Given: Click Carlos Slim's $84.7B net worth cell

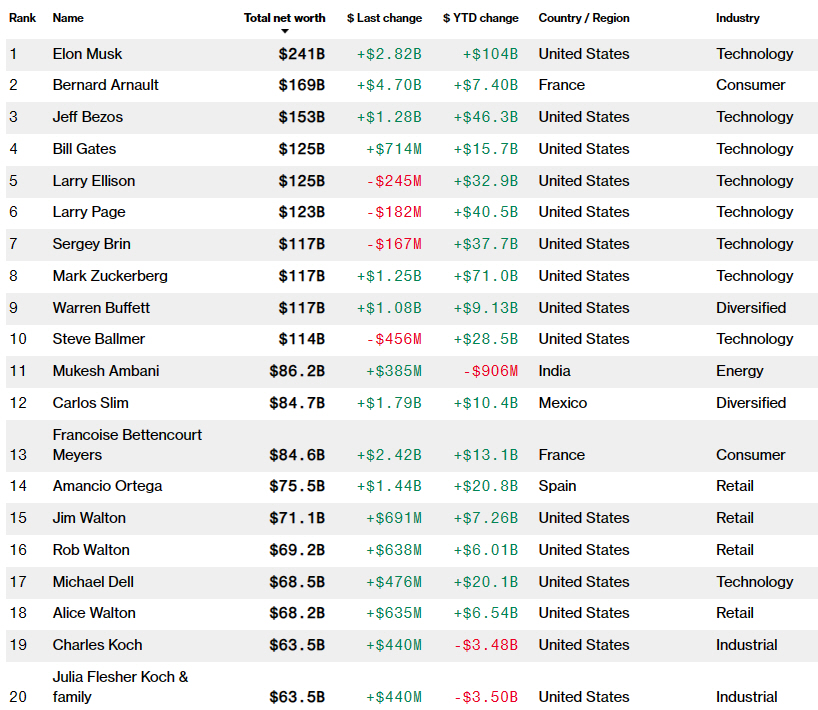Looking at the screenshot, I should point(297,403).
